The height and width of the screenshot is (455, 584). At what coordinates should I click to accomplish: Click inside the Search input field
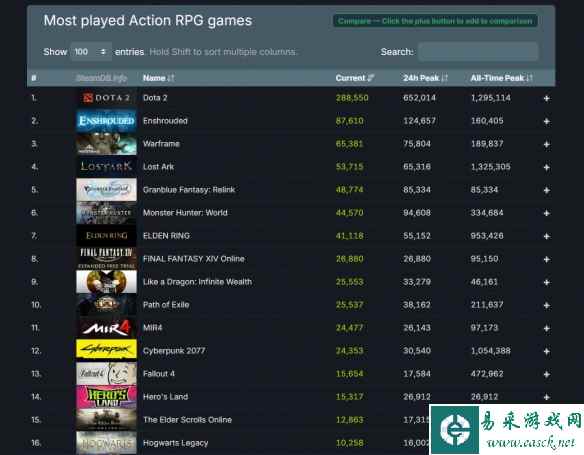tap(478, 52)
